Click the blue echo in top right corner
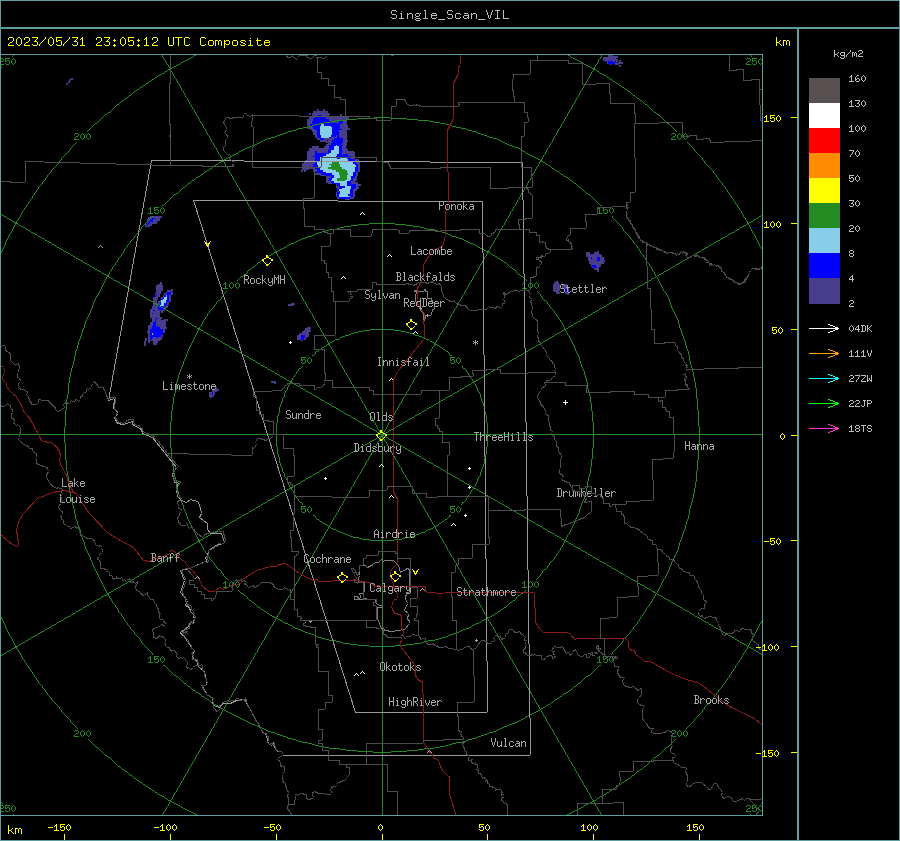 click(x=612, y=60)
